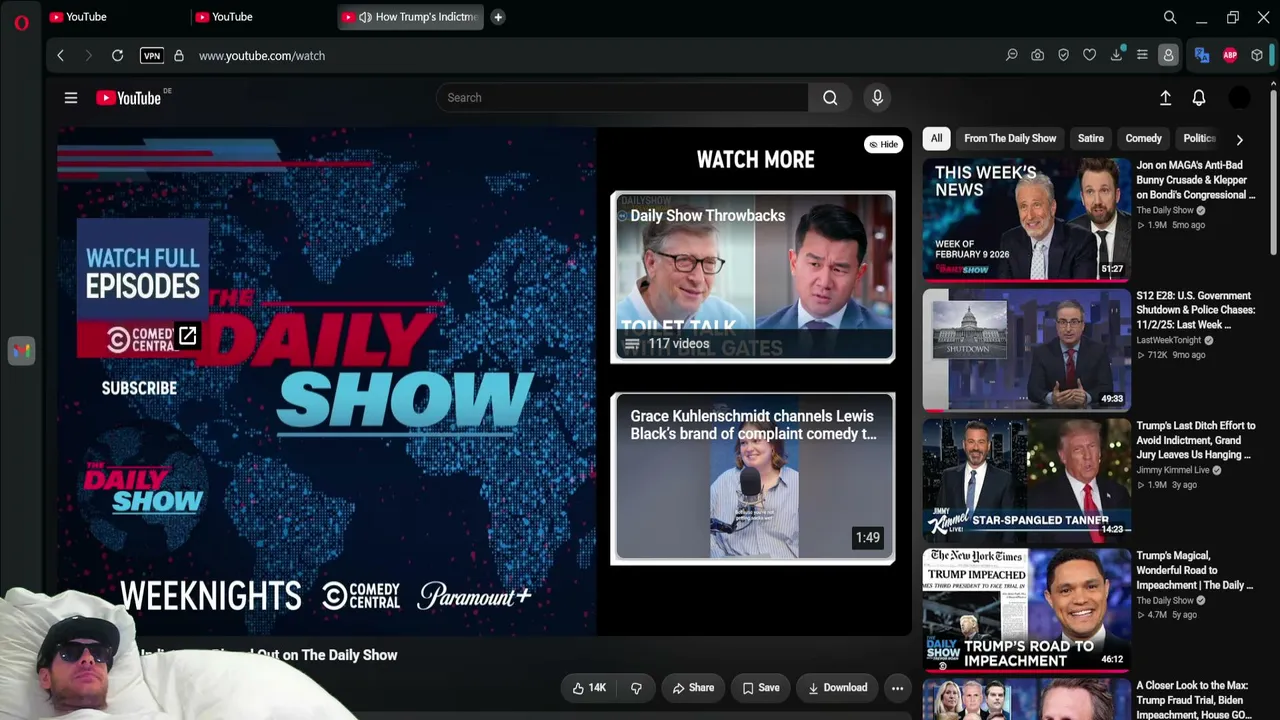The height and width of the screenshot is (720, 1280).
Task: Focus the YouTube search field
Action: 622,98
